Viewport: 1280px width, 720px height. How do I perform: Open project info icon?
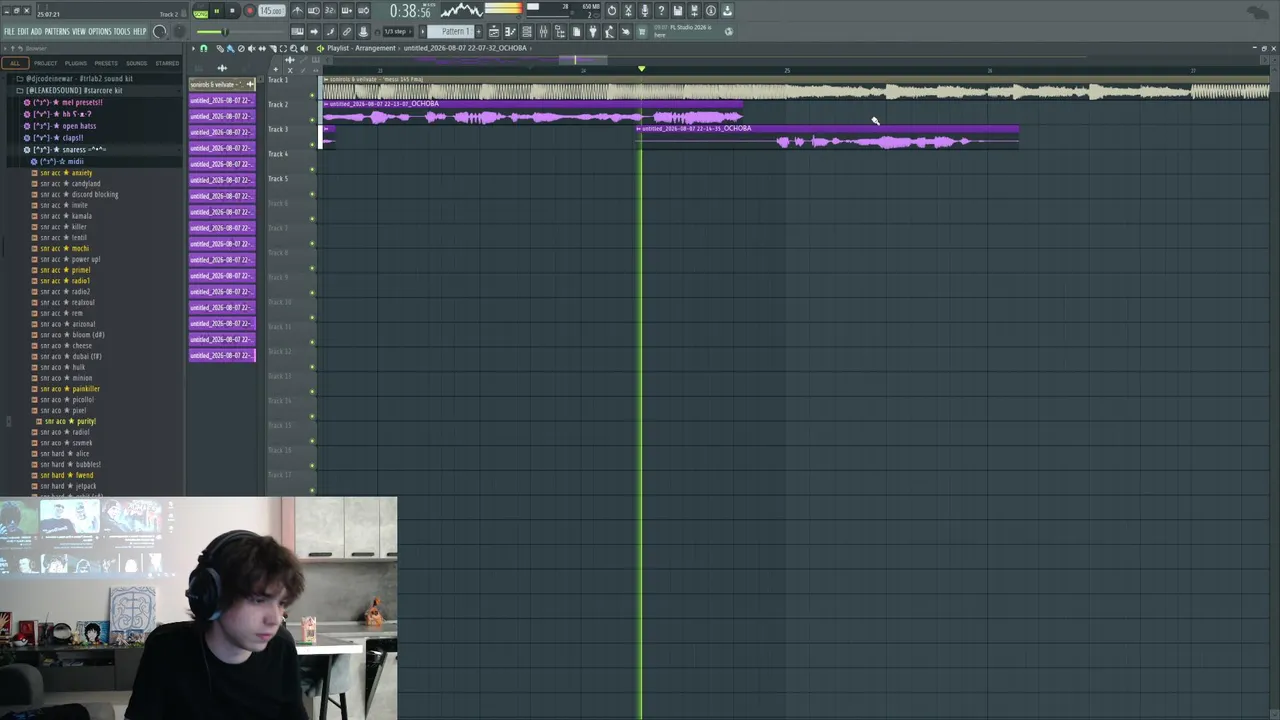tap(710, 11)
